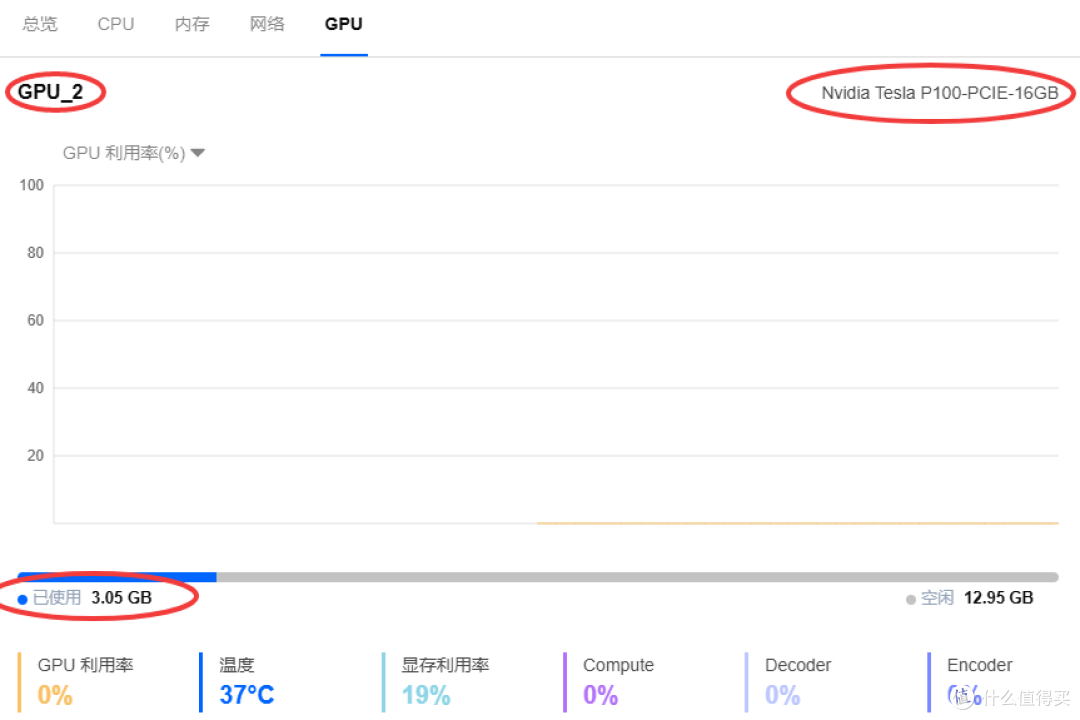
Task: Click the 100 label on the chart axis
Action: point(32,185)
